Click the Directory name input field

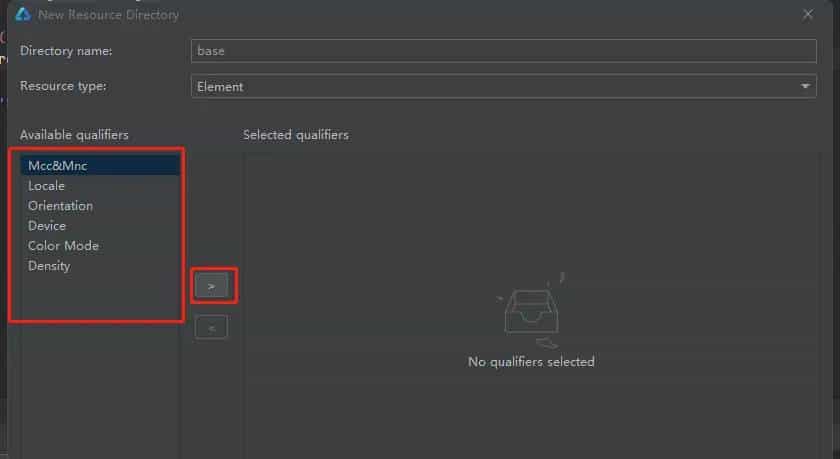pyautogui.click(x=504, y=51)
